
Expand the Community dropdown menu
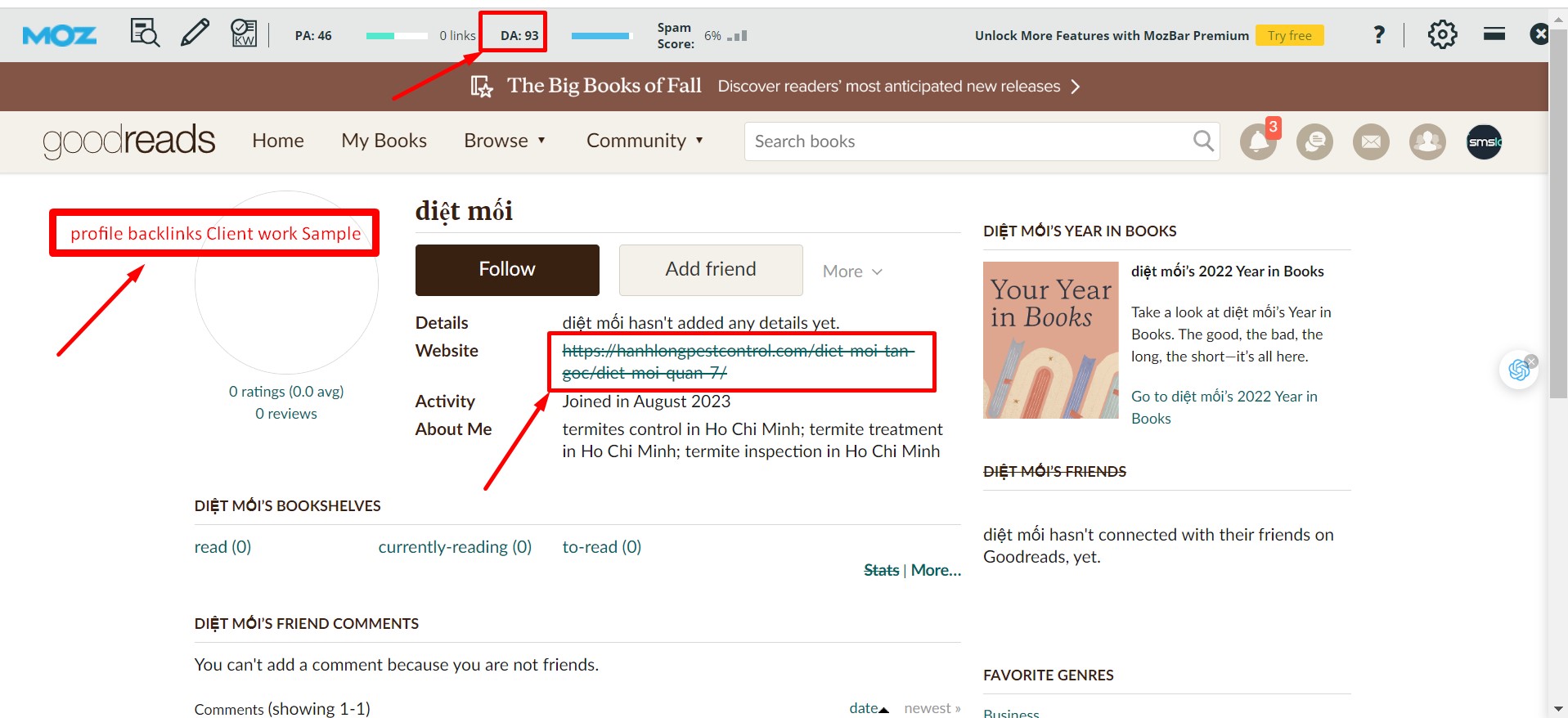(x=645, y=141)
